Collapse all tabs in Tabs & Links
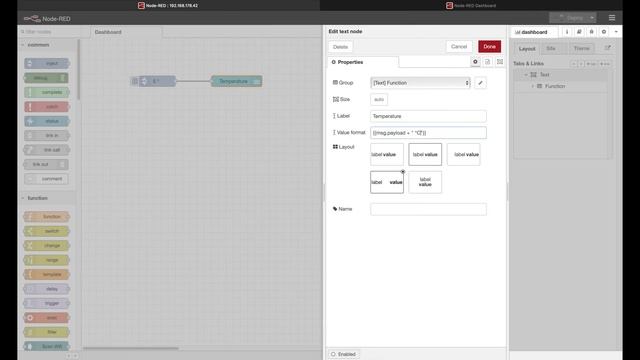This screenshot has height=360, width=640. point(574,64)
